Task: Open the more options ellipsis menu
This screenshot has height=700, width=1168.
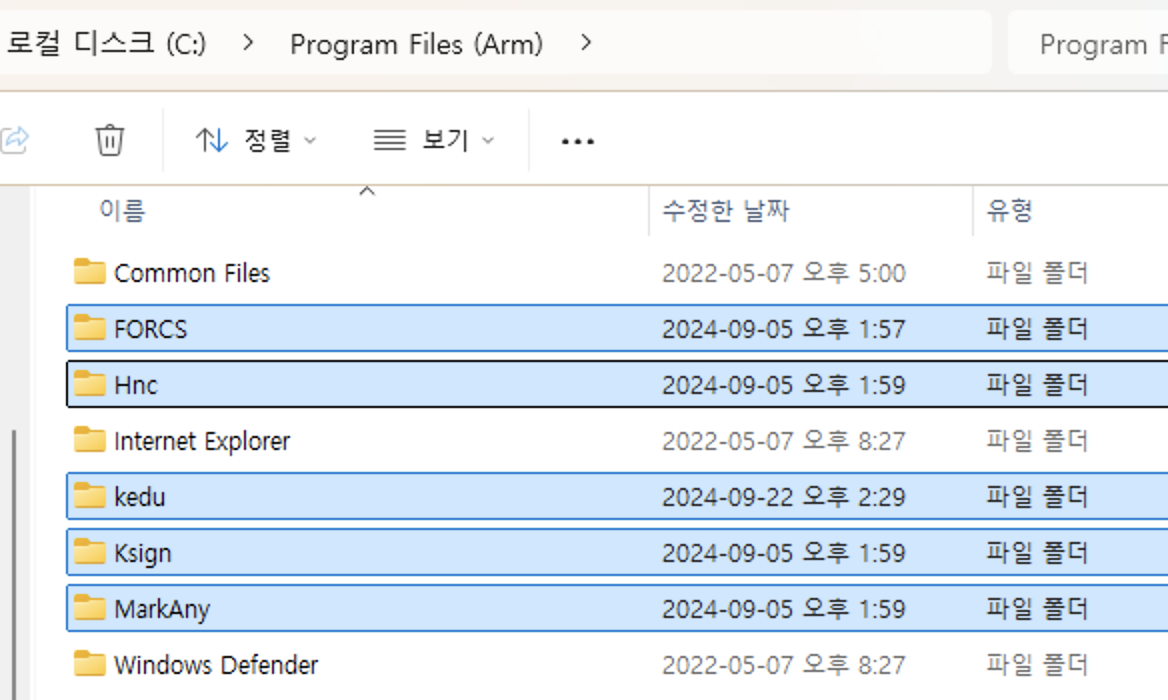Action: coord(577,141)
